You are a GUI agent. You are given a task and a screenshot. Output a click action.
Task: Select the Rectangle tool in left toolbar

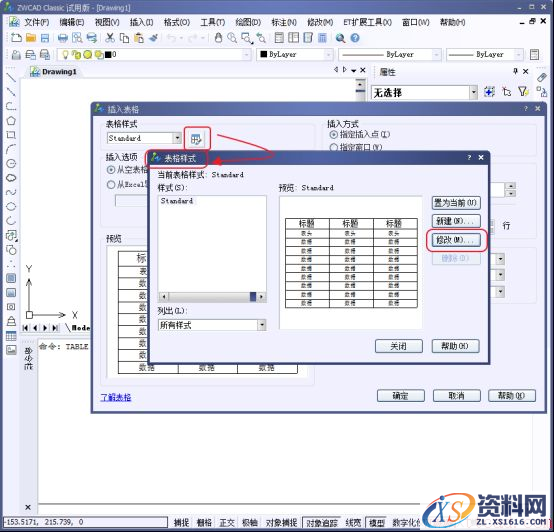[x=11, y=135]
